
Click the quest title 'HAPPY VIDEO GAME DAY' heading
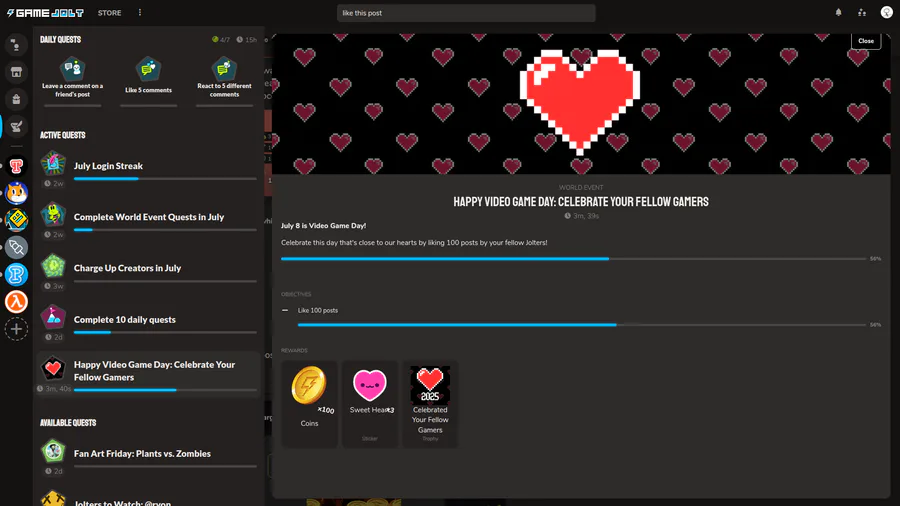[581, 202]
